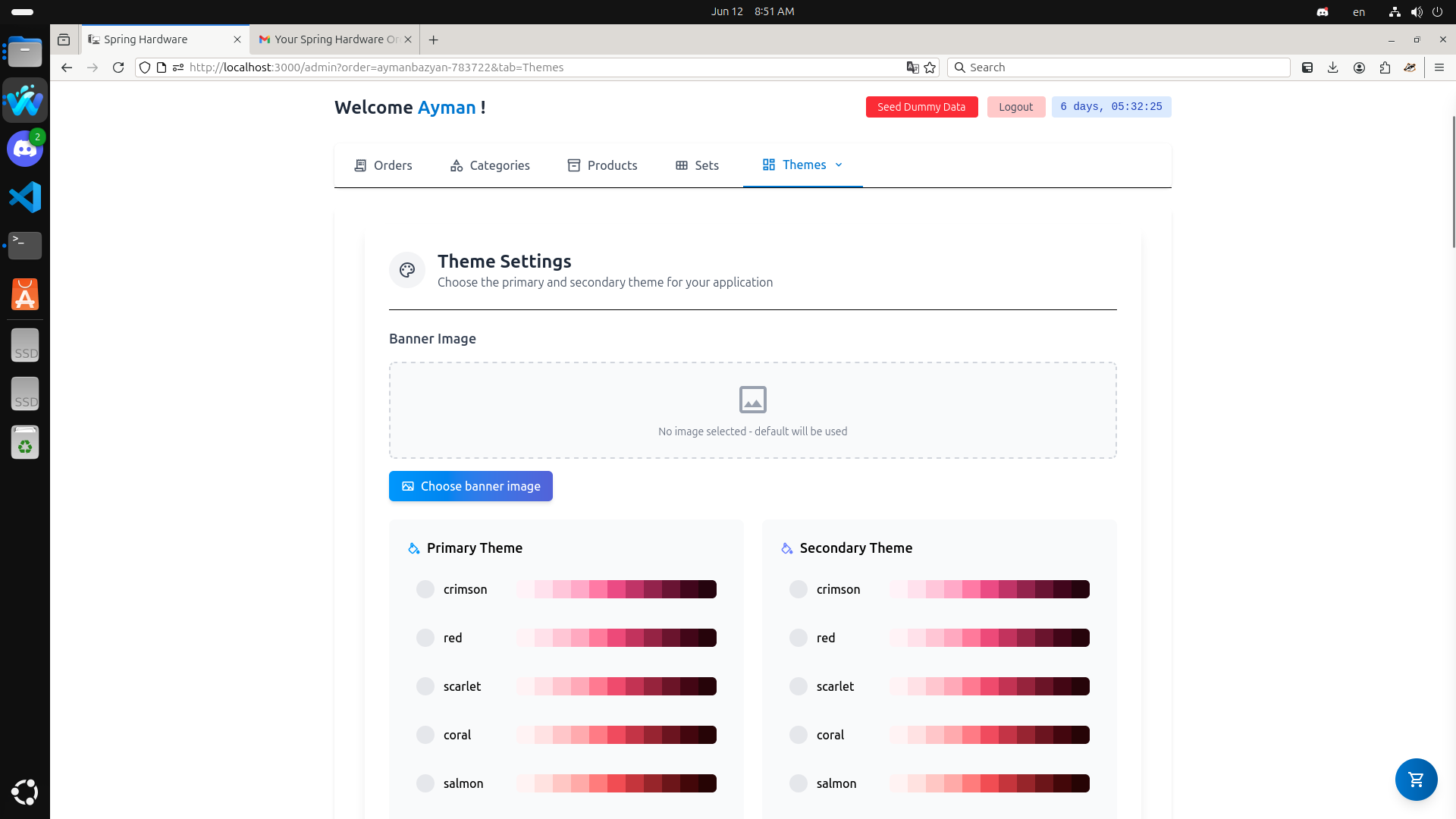The height and width of the screenshot is (819, 1456).
Task: Click the tracking protection shield icon
Action: point(145,67)
